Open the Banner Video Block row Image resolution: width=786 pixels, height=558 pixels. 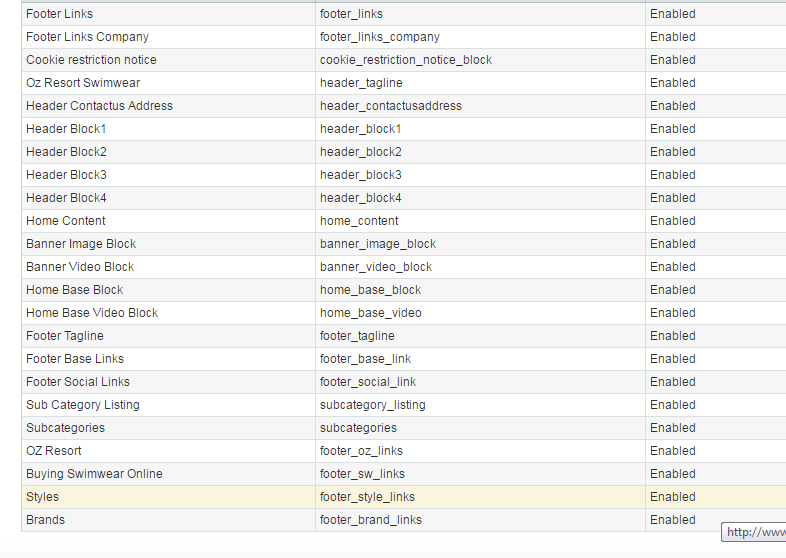(80, 267)
